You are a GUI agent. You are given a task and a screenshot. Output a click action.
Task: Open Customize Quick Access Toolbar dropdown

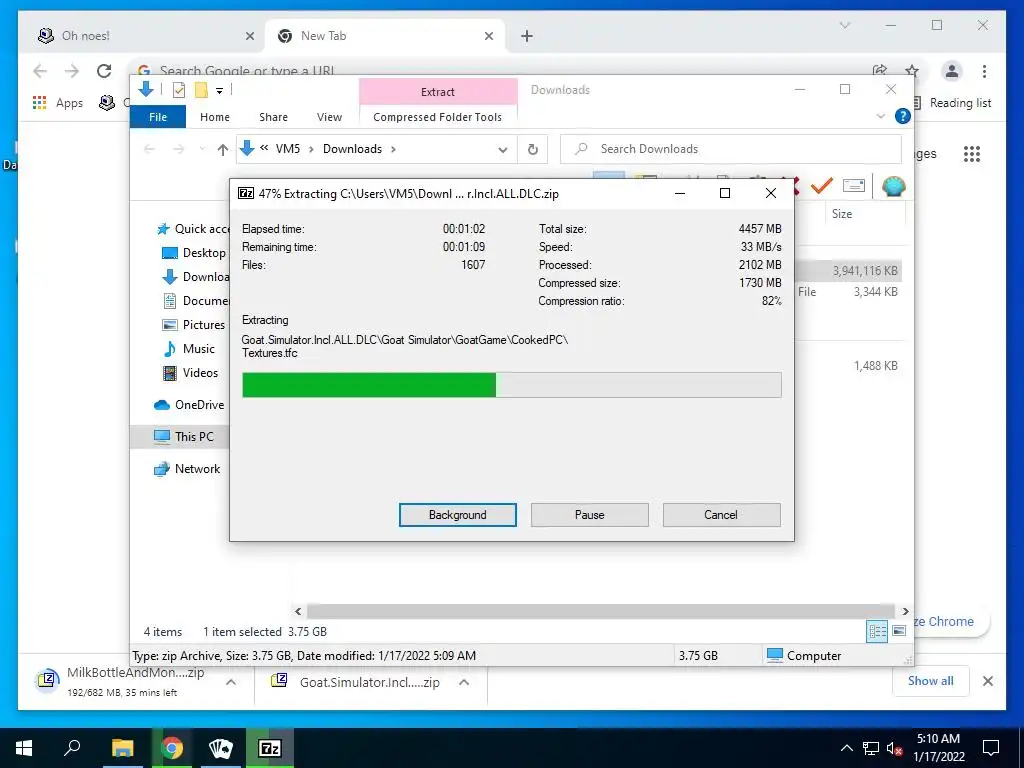tap(219, 90)
